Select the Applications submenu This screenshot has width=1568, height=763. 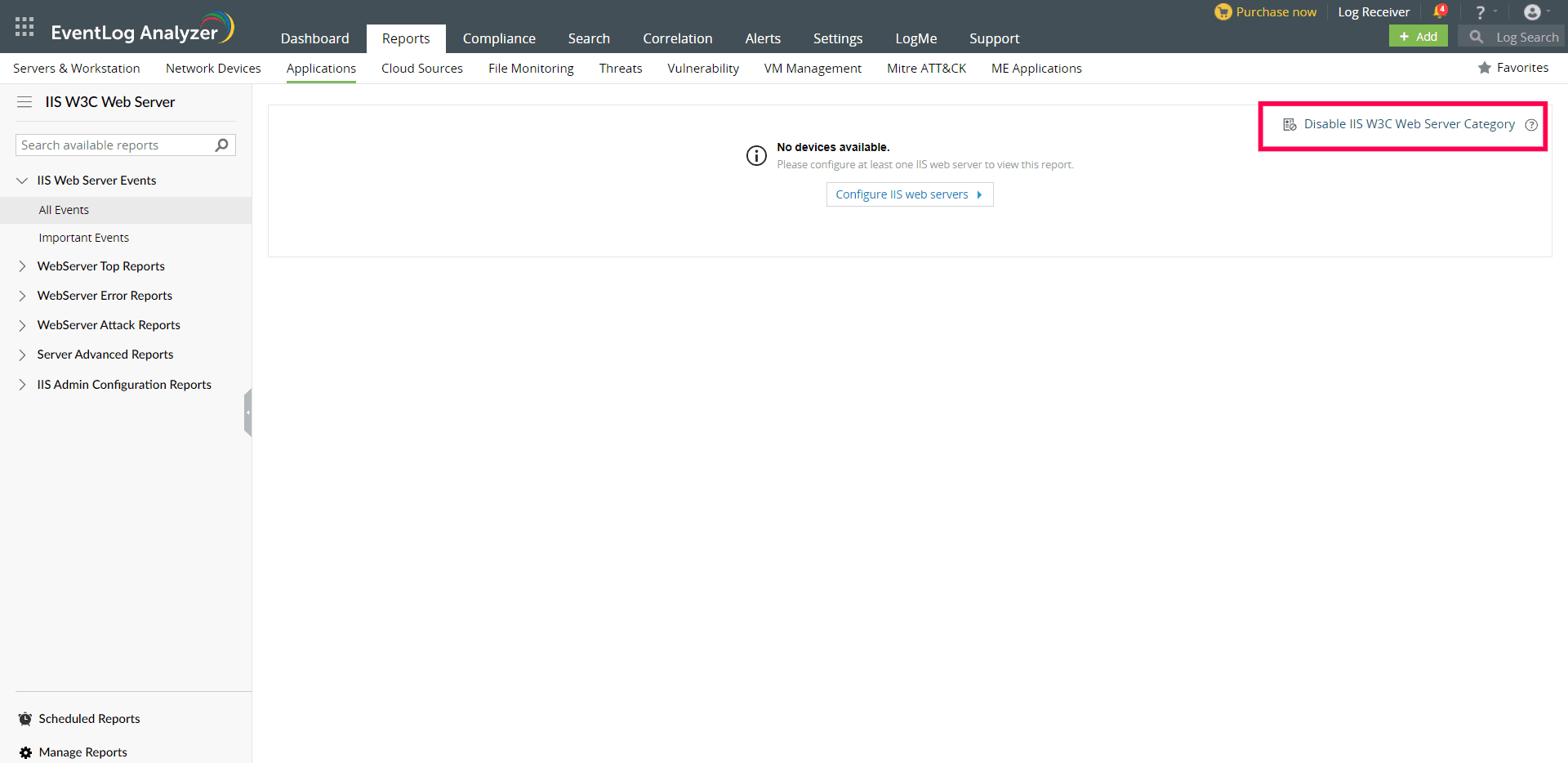[321, 69]
